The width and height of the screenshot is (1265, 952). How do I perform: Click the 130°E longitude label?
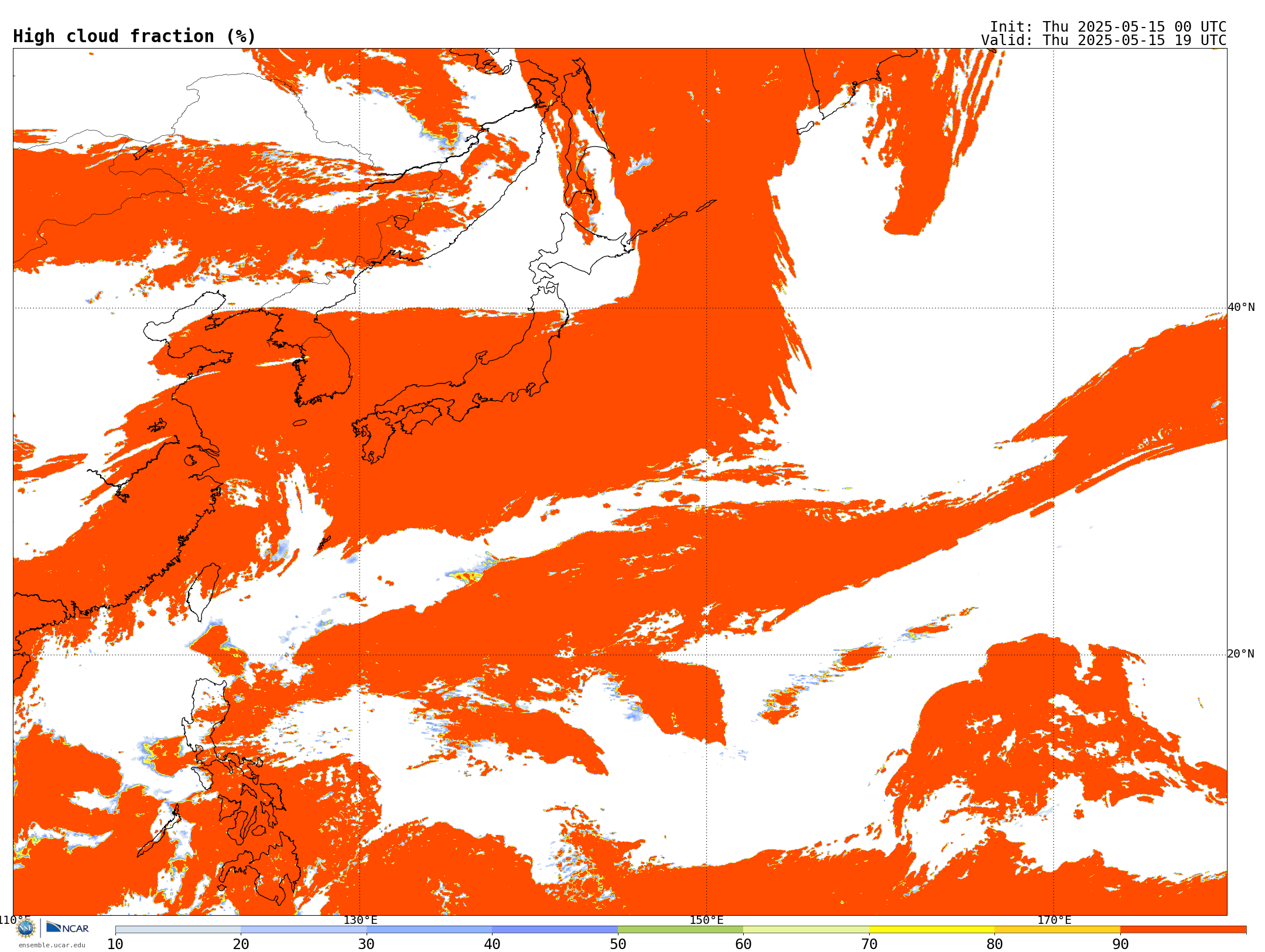click(x=360, y=920)
